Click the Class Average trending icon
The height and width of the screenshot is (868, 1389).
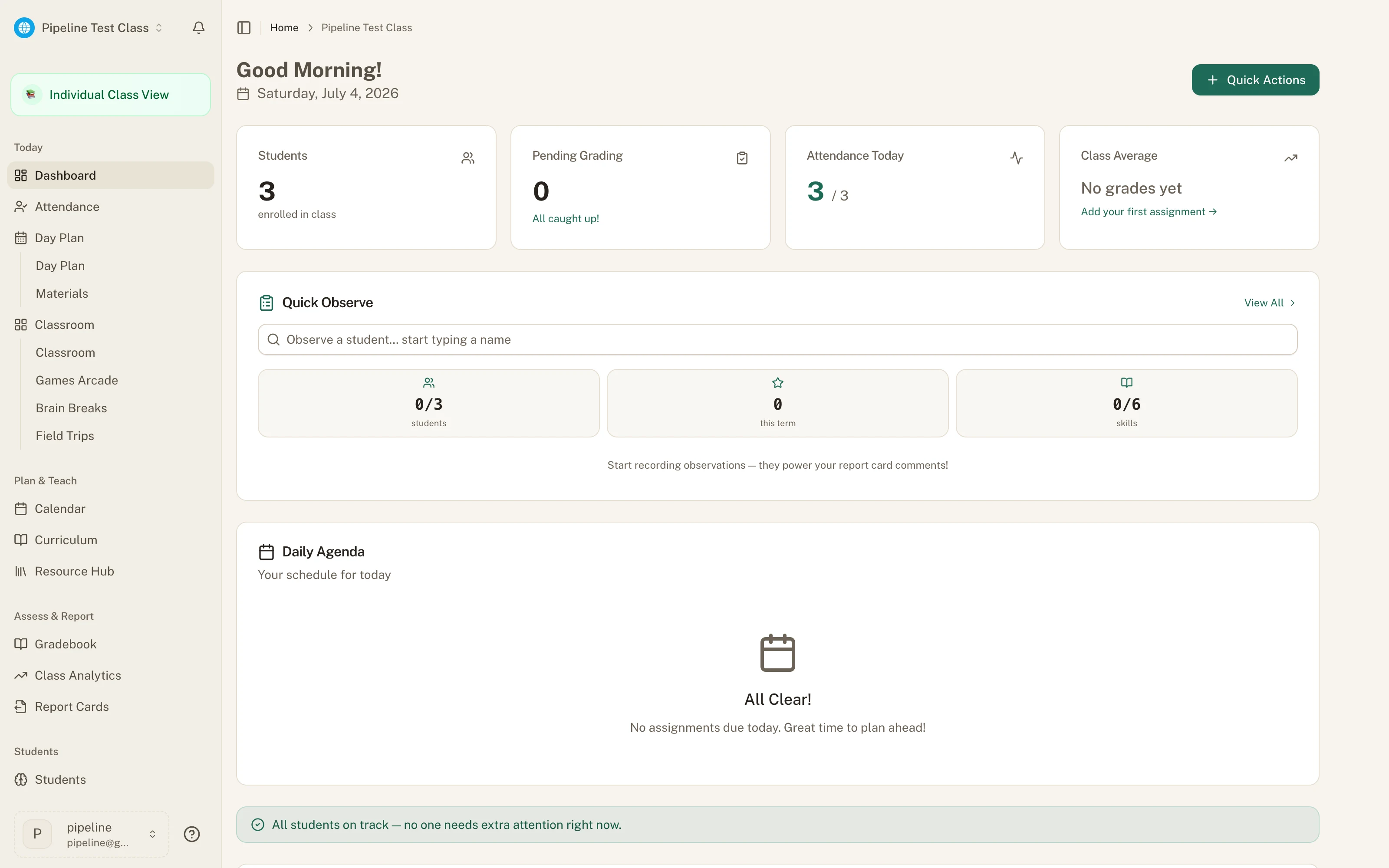(x=1291, y=158)
